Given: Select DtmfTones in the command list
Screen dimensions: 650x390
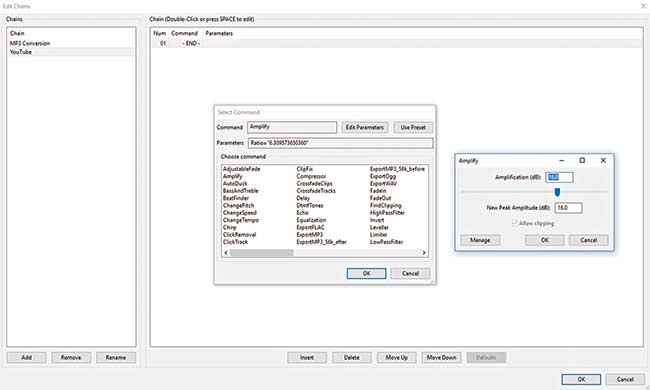Looking at the screenshot, I should 310,205.
